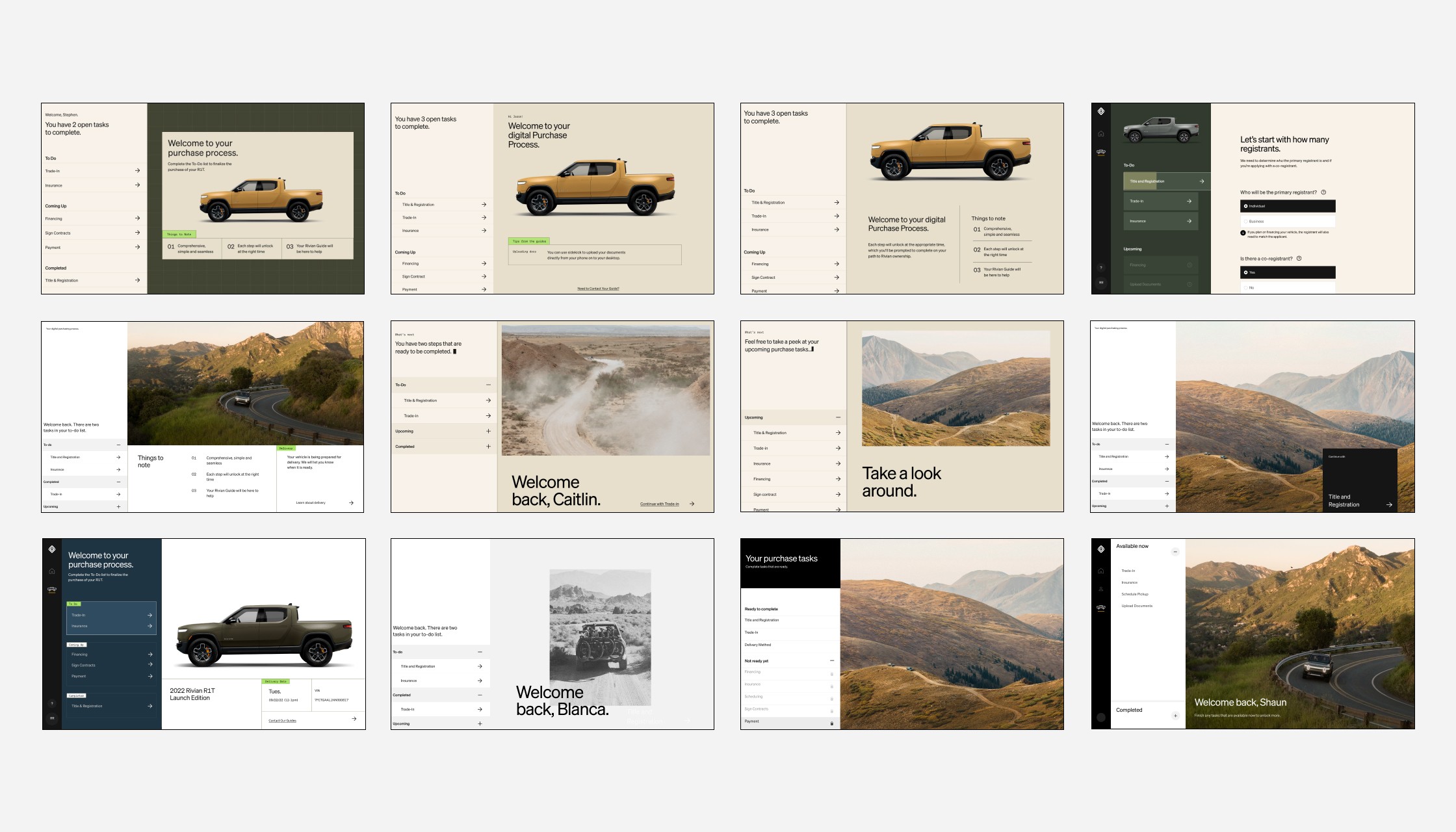Expand Upcoming in Caitlin's welcome mockup

[488, 431]
